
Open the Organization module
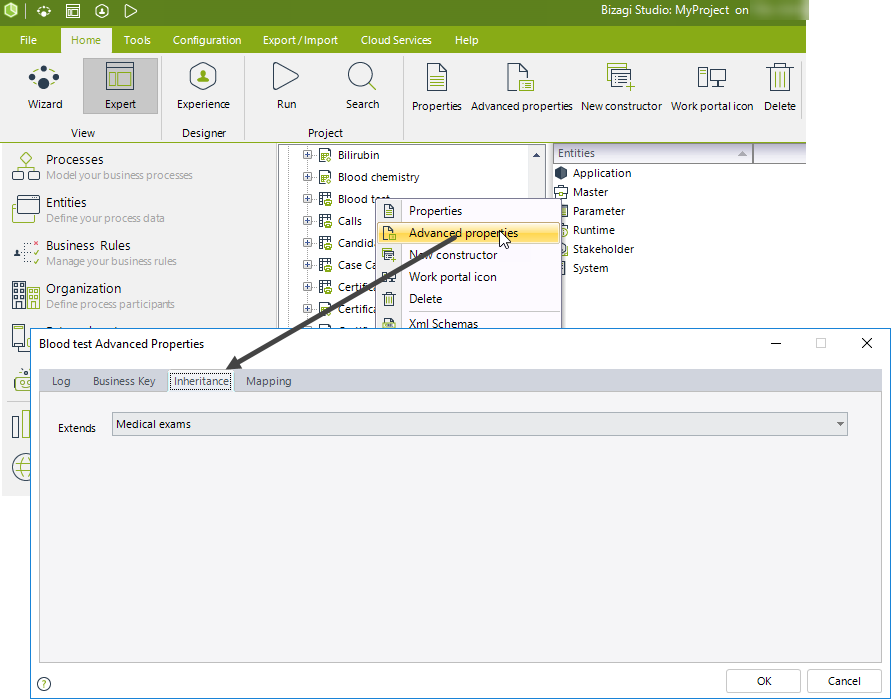click(93, 296)
